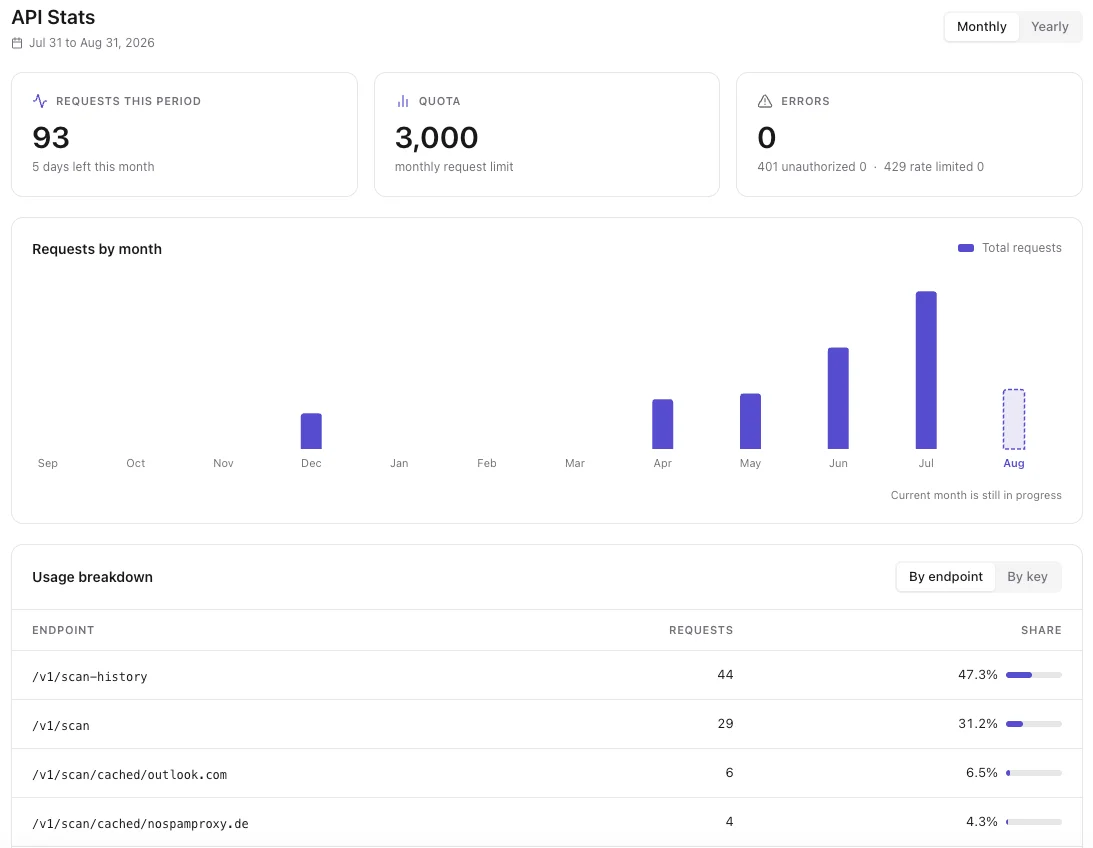
Task: Click the Total requests legend swatch
Action: coord(965,248)
